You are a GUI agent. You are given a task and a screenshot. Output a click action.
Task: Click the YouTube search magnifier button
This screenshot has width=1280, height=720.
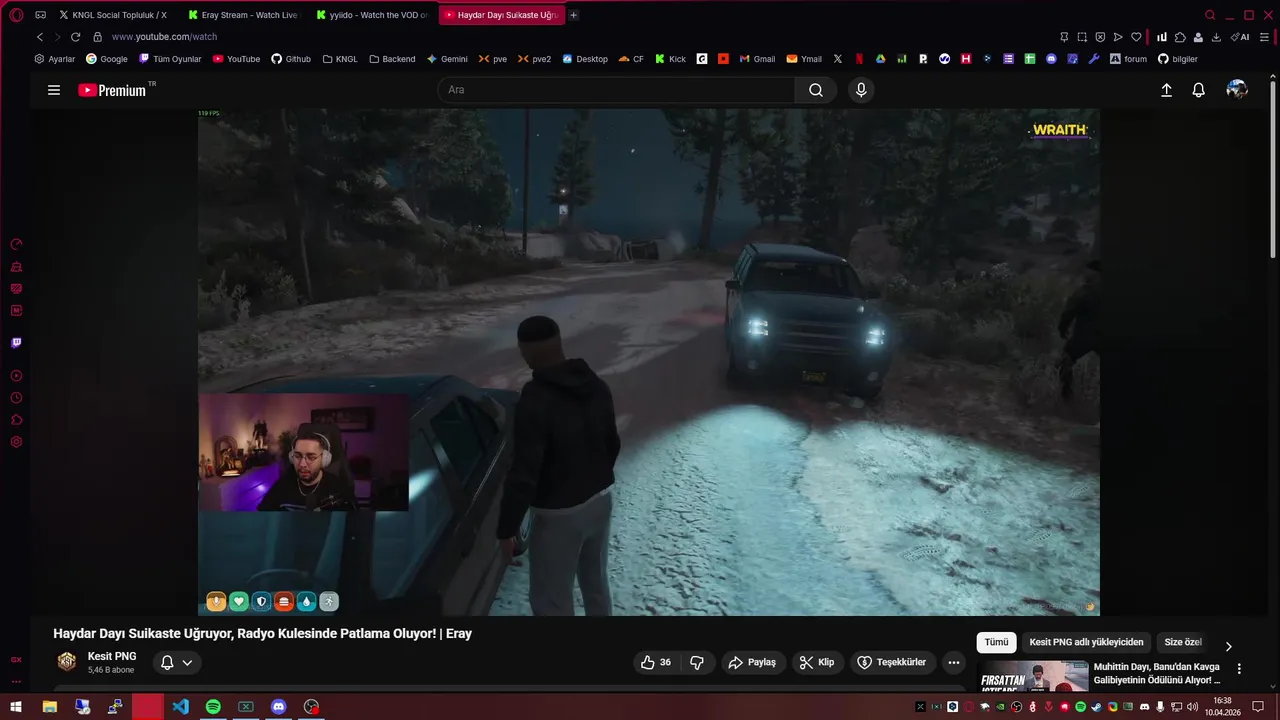pyautogui.click(x=816, y=90)
